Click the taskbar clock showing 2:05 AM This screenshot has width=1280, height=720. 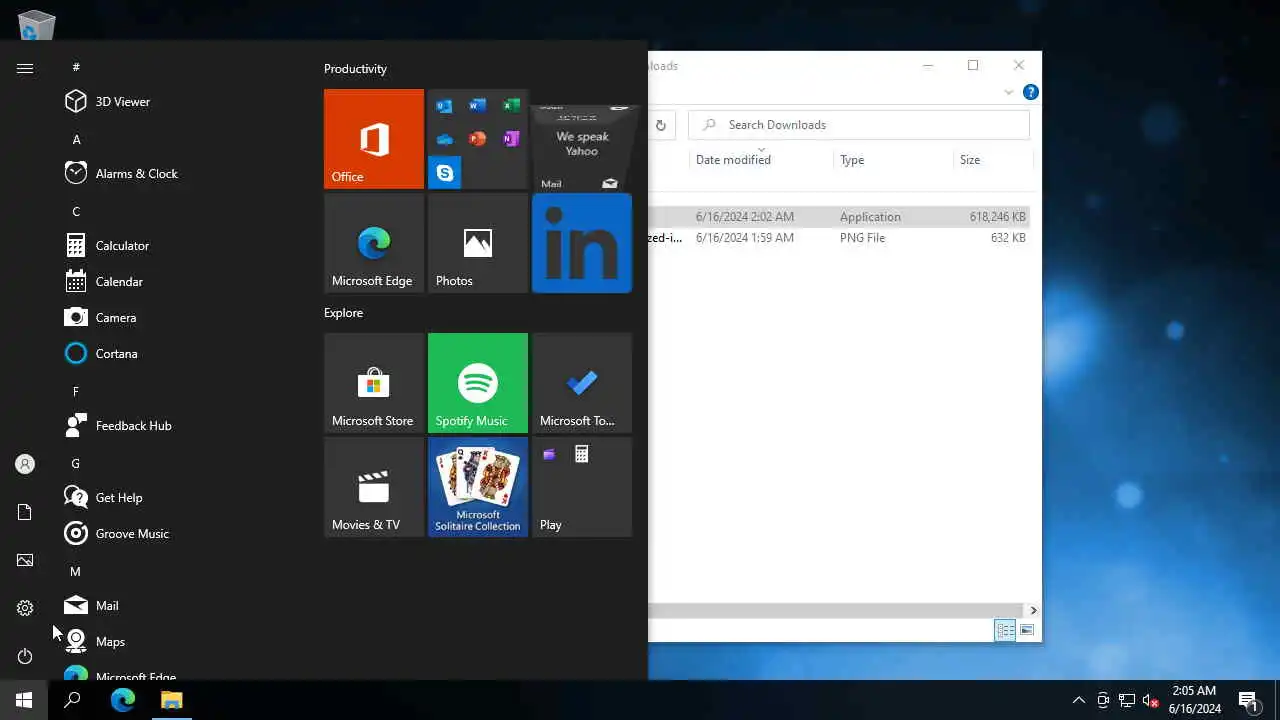pos(1194,700)
